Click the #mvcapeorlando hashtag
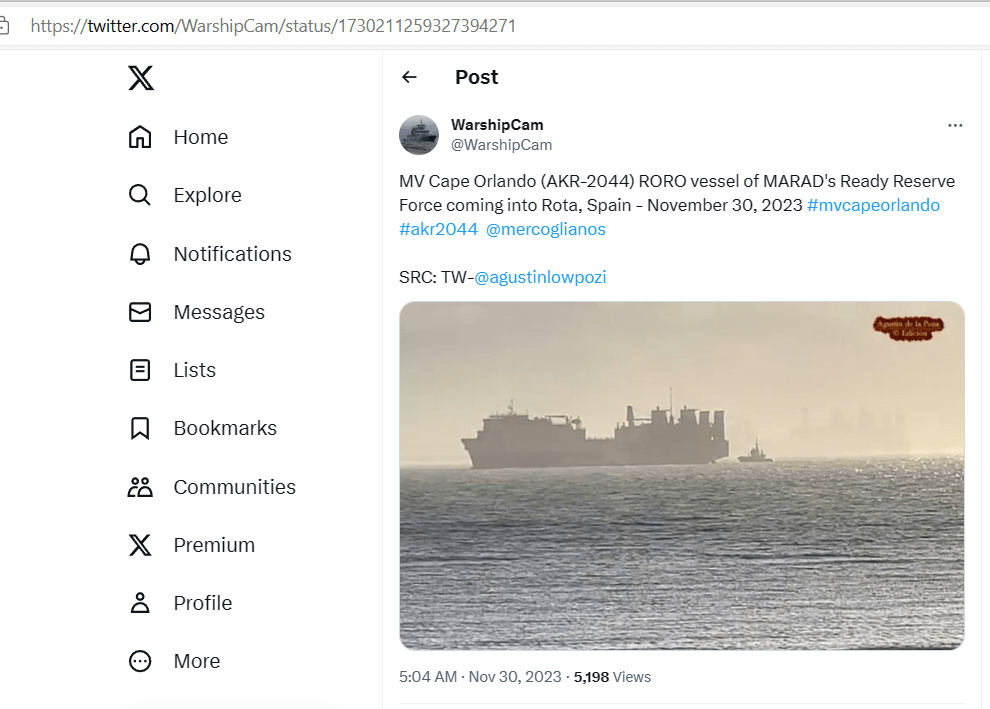The width and height of the screenshot is (990, 709). point(873,205)
